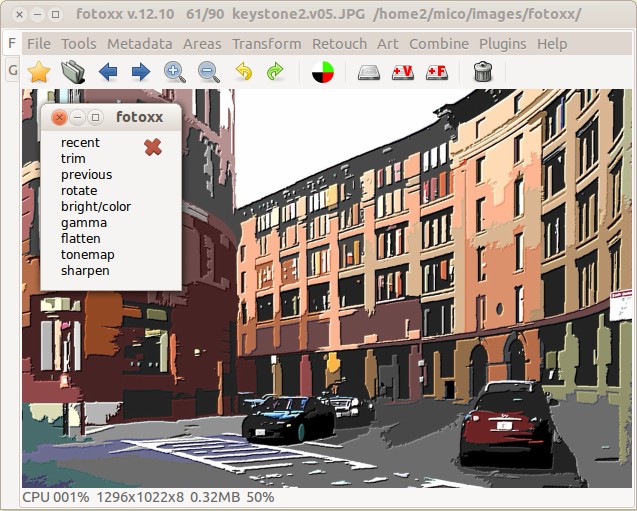The height and width of the screenshot is (511, 637).
Task: Select 'sharpen' in the fotoxx list
Action: (x=85, y=271)
